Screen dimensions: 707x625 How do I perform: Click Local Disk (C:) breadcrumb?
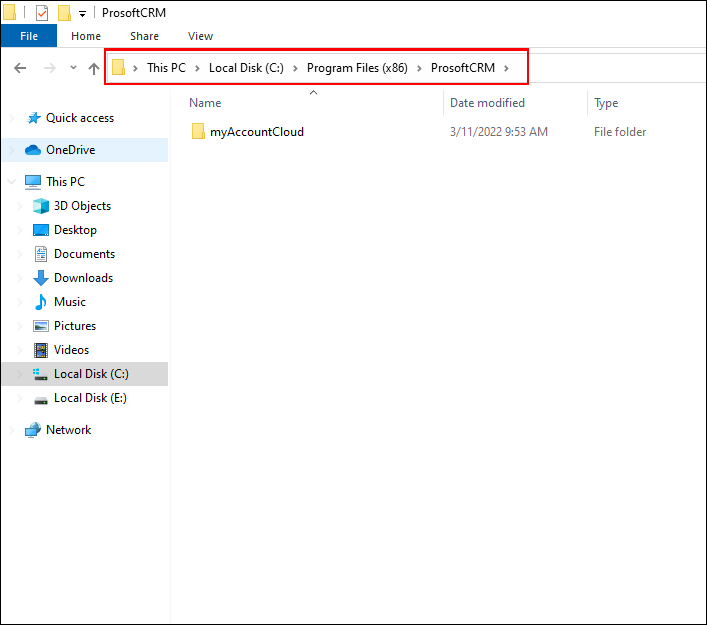[x=246, y=68]
